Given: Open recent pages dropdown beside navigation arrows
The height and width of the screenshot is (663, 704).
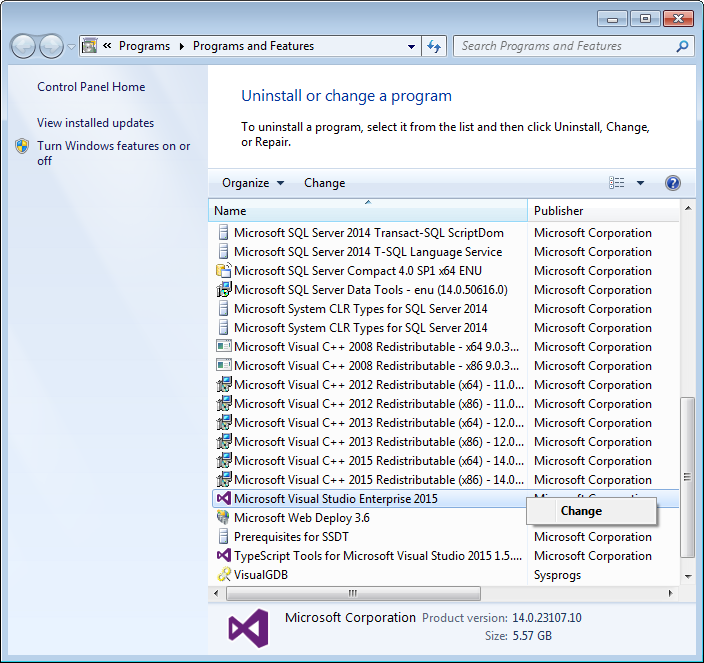Looking at the screenshot, I should coord(71,47).
